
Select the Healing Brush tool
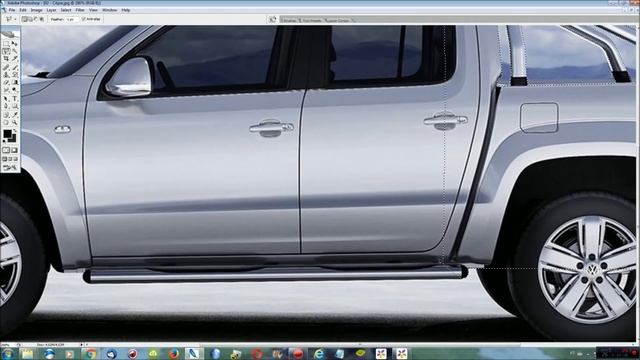[6, 67]
